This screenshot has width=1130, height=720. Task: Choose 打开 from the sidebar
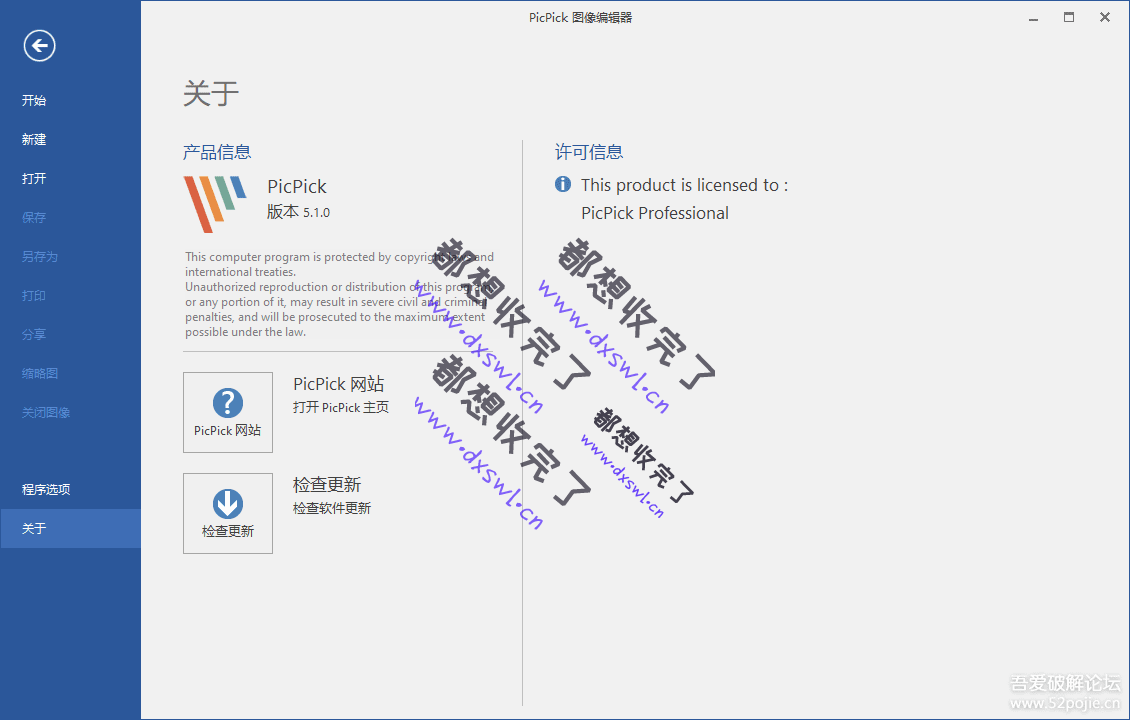click(34, 178)
